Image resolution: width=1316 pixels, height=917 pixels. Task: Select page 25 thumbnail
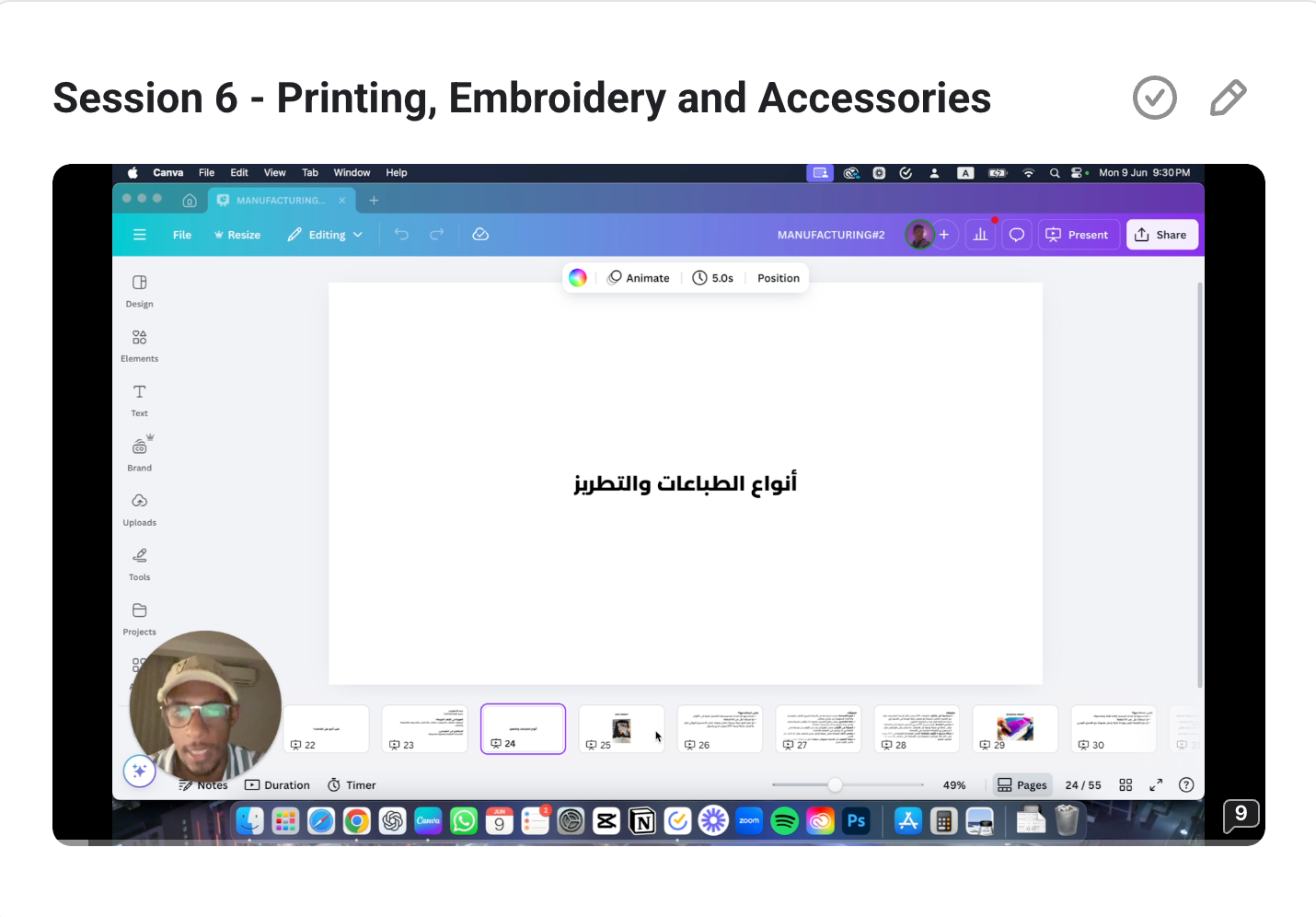click(621, 728)
